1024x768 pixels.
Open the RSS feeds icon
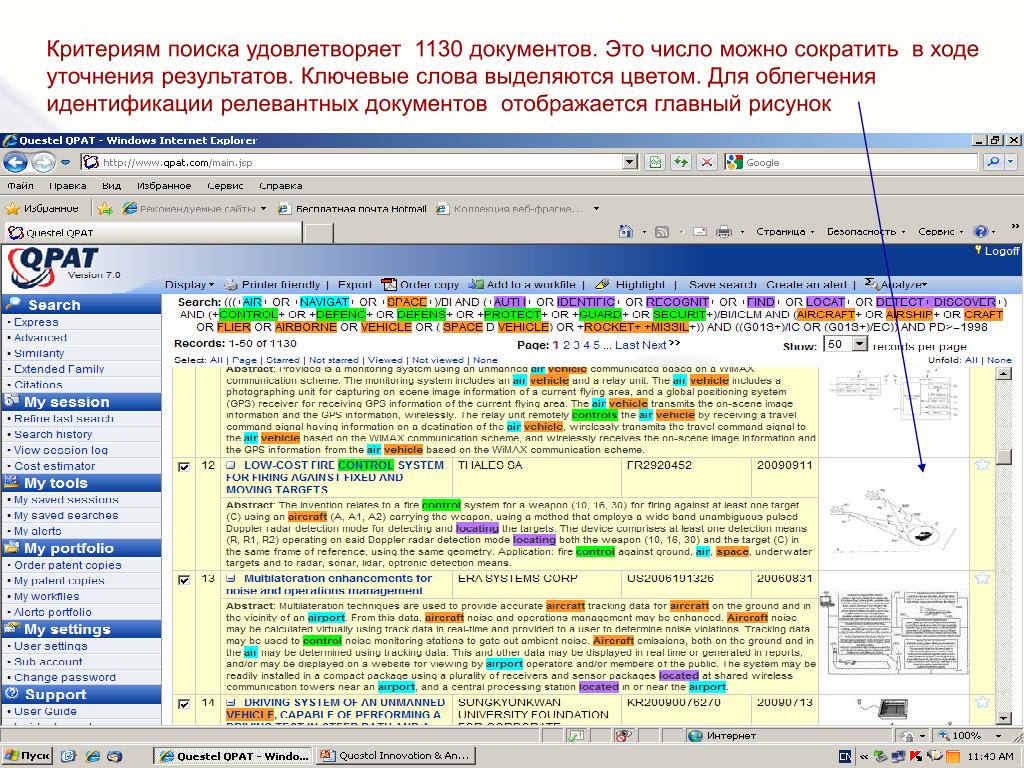pos(662,231)
